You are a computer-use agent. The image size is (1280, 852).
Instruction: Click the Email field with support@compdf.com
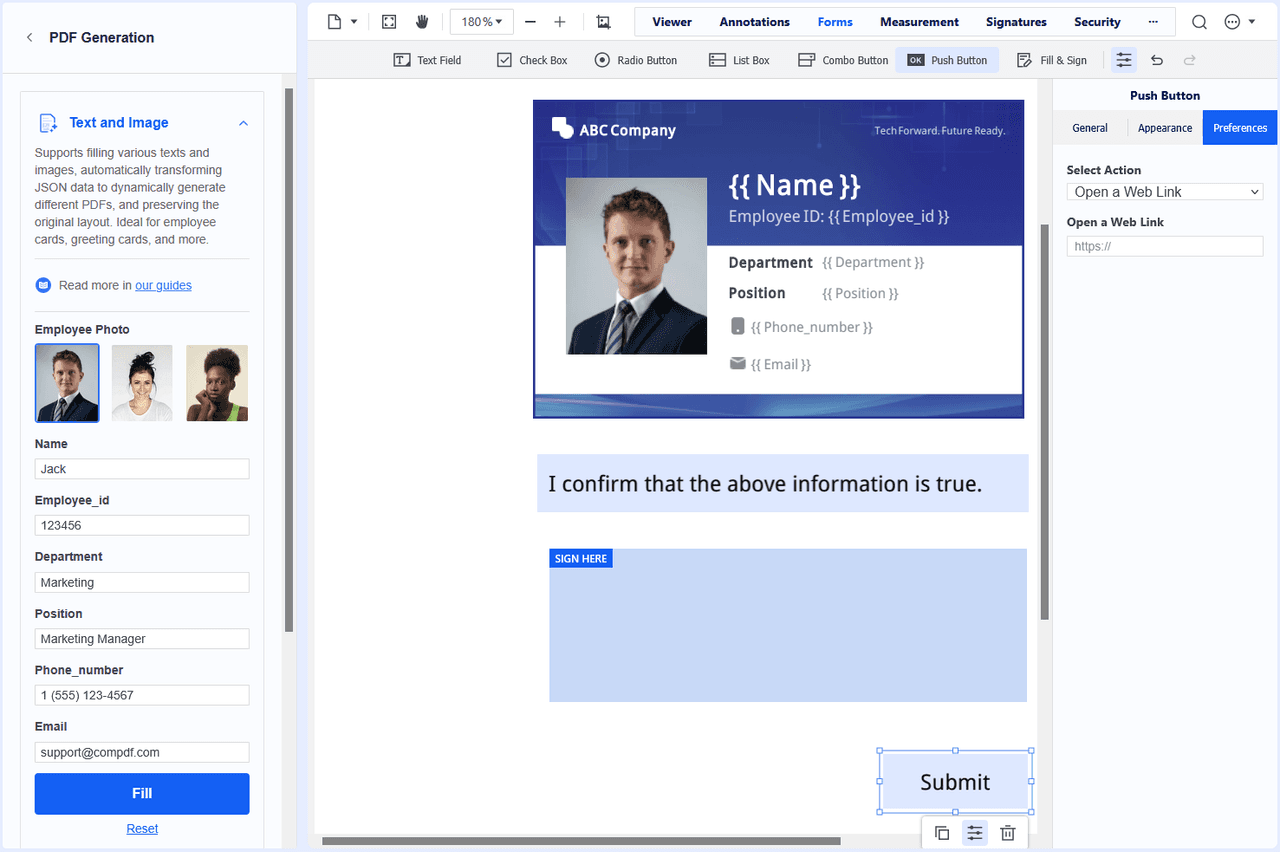[142, 753]
